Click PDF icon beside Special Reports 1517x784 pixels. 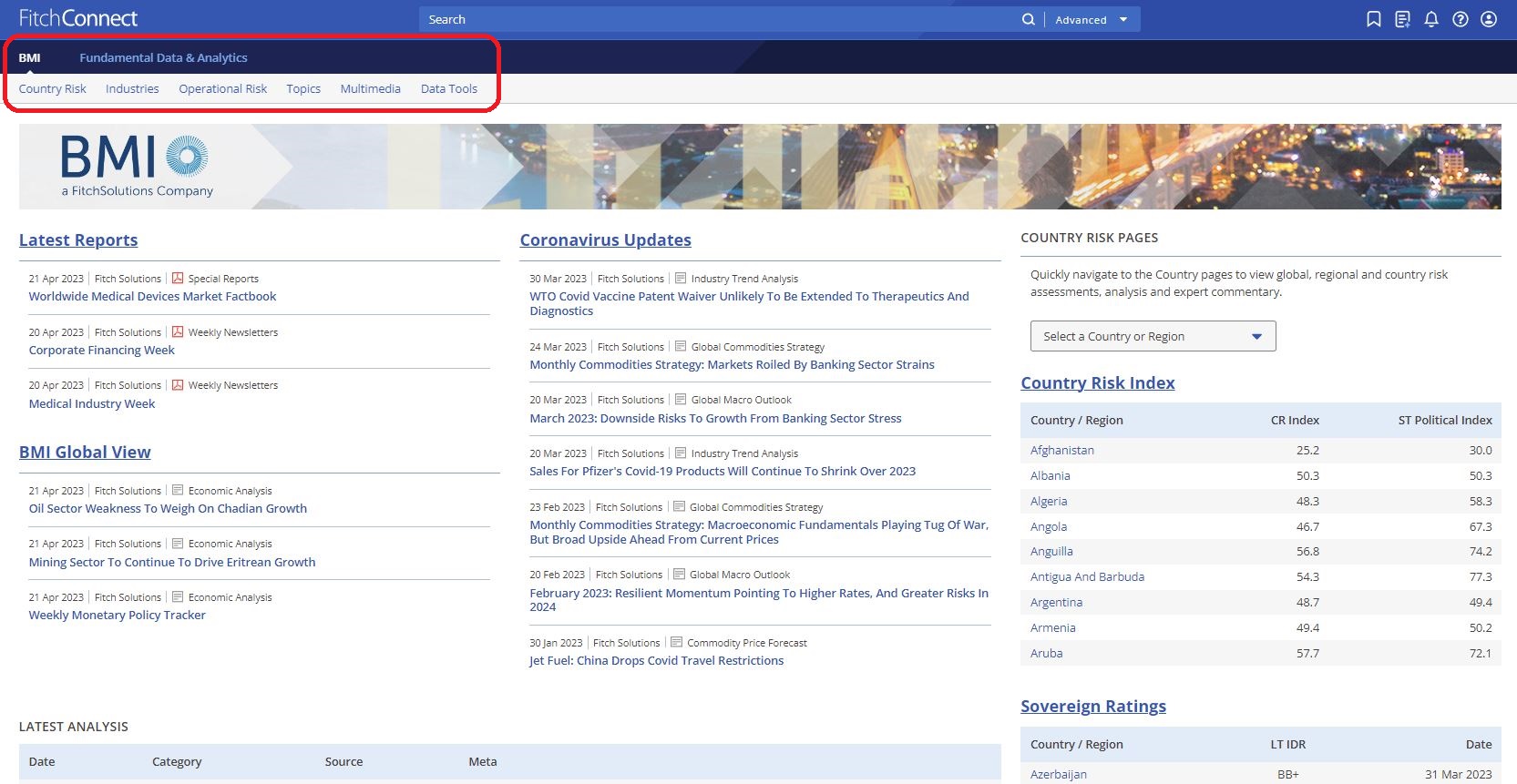[x=178, y=279]
